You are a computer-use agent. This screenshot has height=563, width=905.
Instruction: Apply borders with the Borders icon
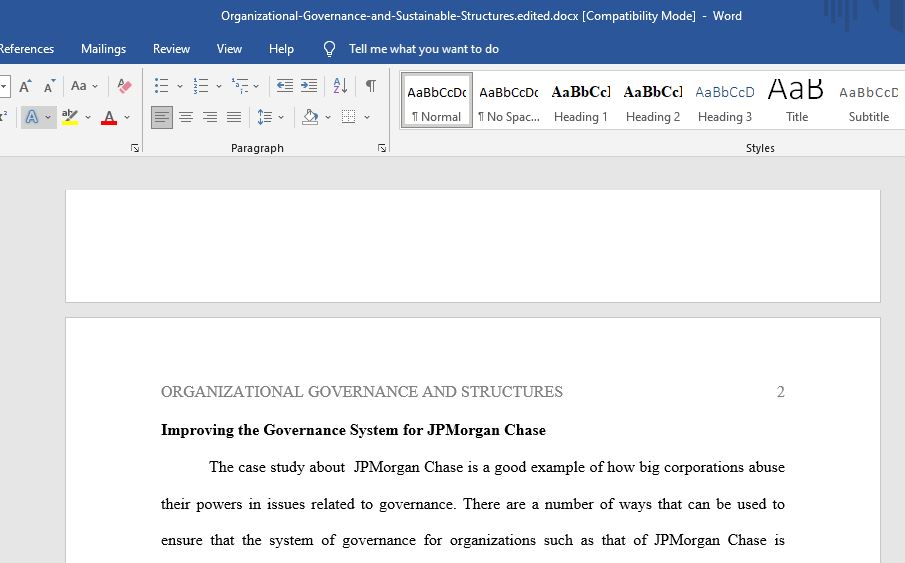(x=349, y=117)
